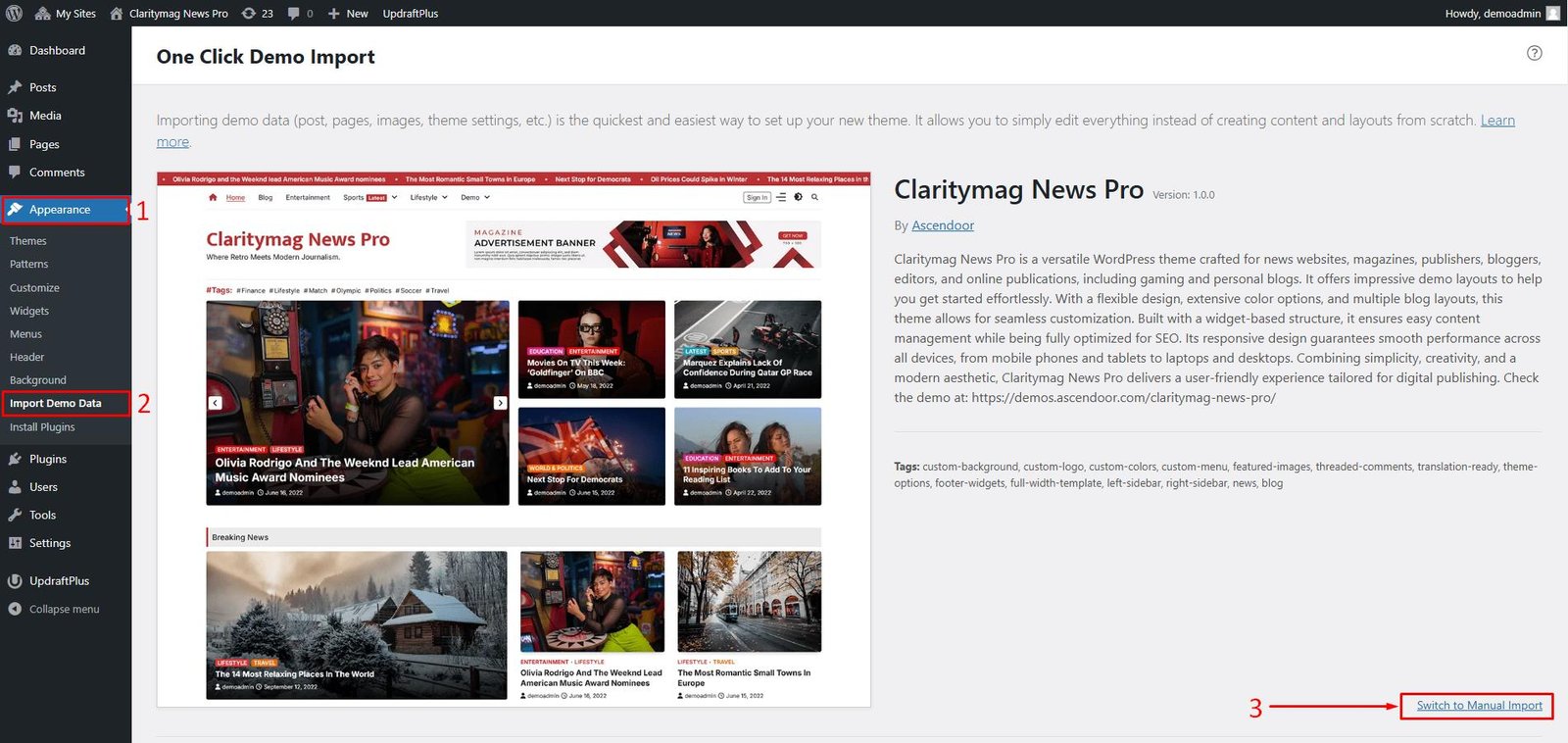Click the Collapse menu arrow icon
Screen dimensions: 1568x743
[15, 609]
